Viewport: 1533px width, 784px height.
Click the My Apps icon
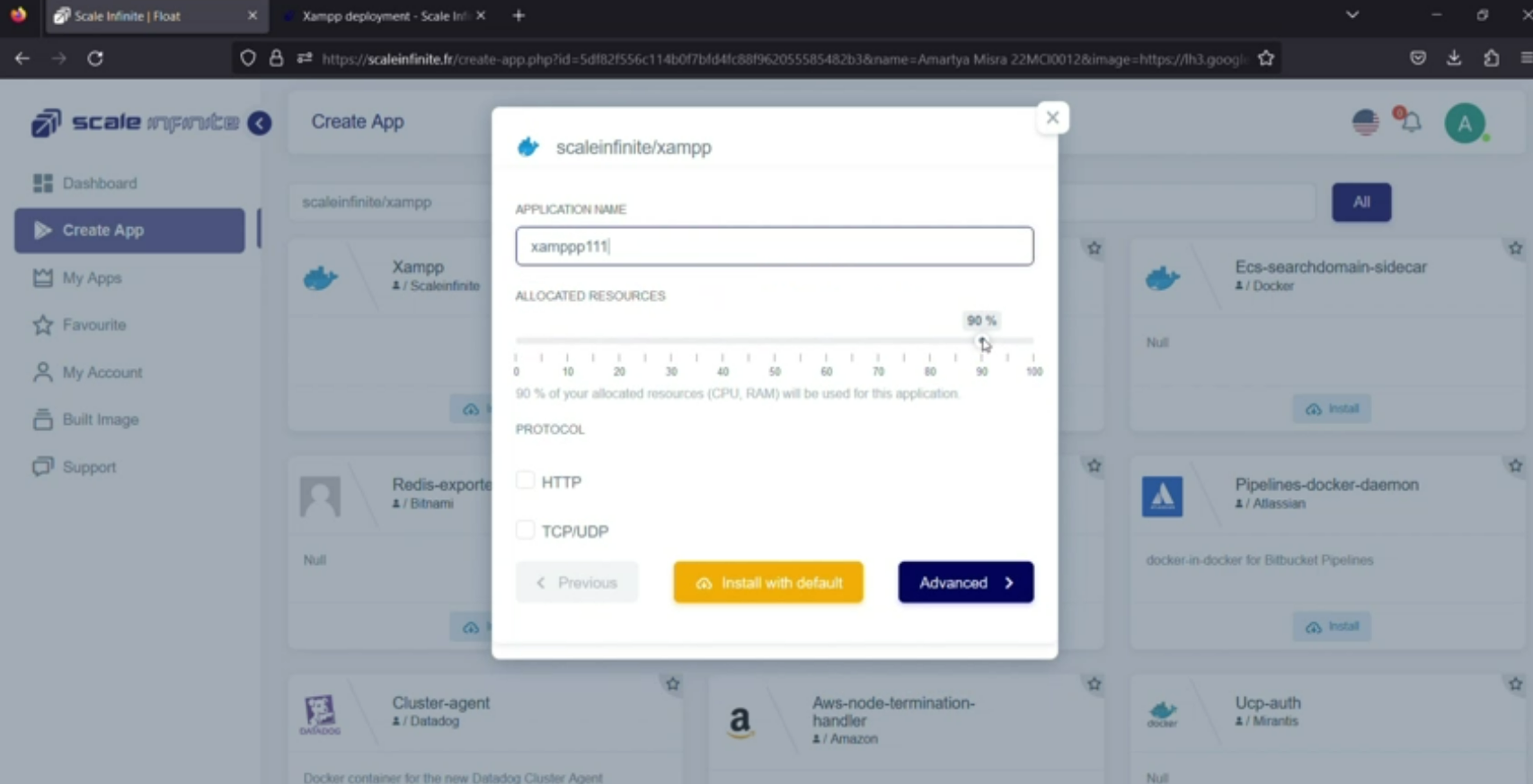(42, 278)
